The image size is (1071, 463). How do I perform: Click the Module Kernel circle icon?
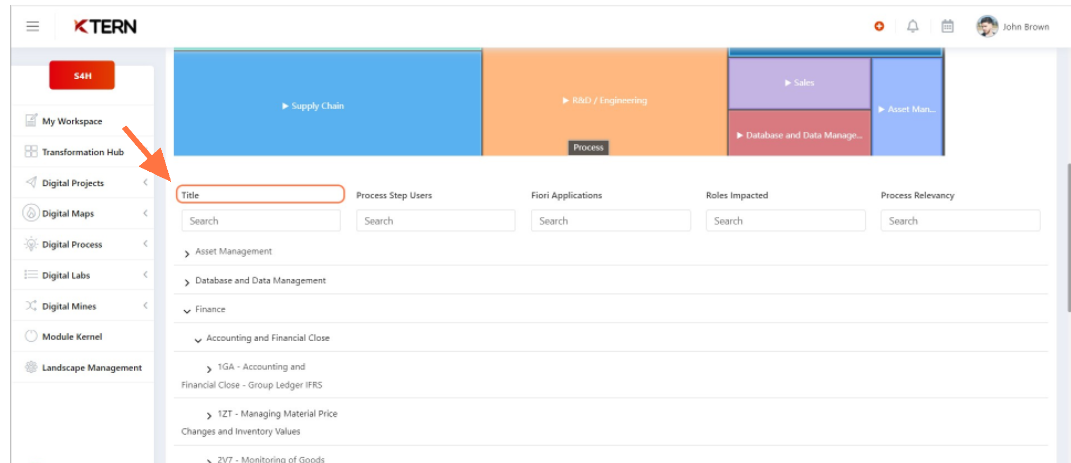31,337
